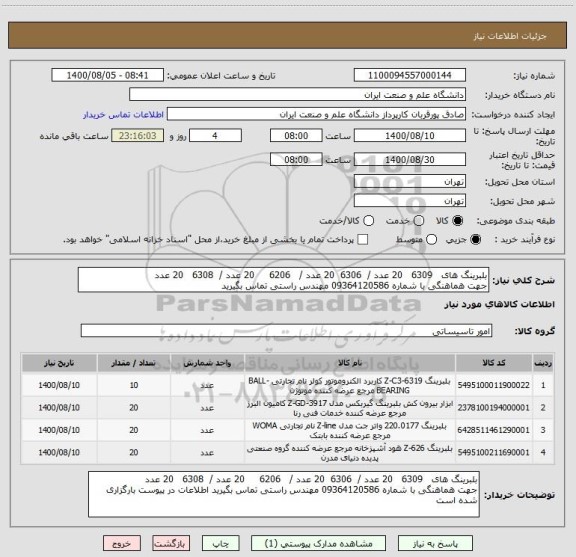576x557 pixels.
Task: Click the خروج exit button
Action: coord(122,543)
